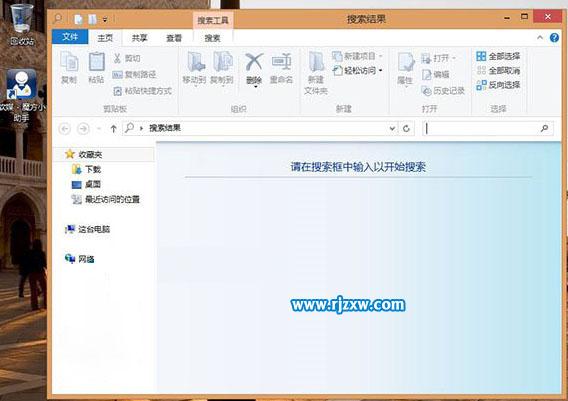Click the up one level arrow
This screenshot has height=401, width=568.
click(x=113, y=128)
